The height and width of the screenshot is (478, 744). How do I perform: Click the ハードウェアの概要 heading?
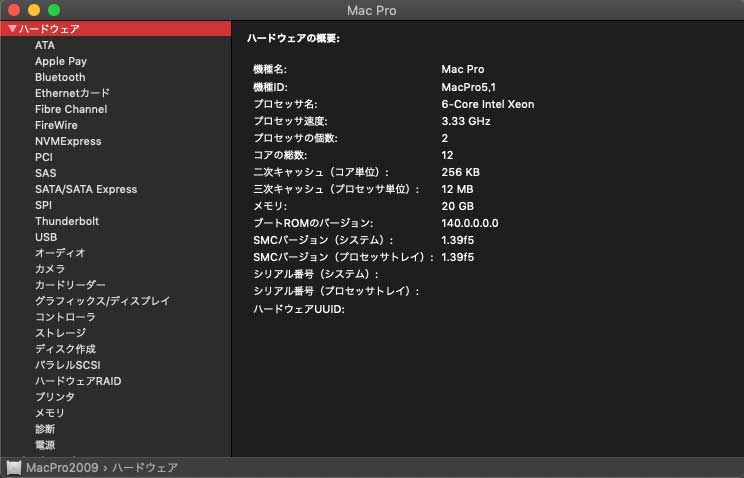293,38
